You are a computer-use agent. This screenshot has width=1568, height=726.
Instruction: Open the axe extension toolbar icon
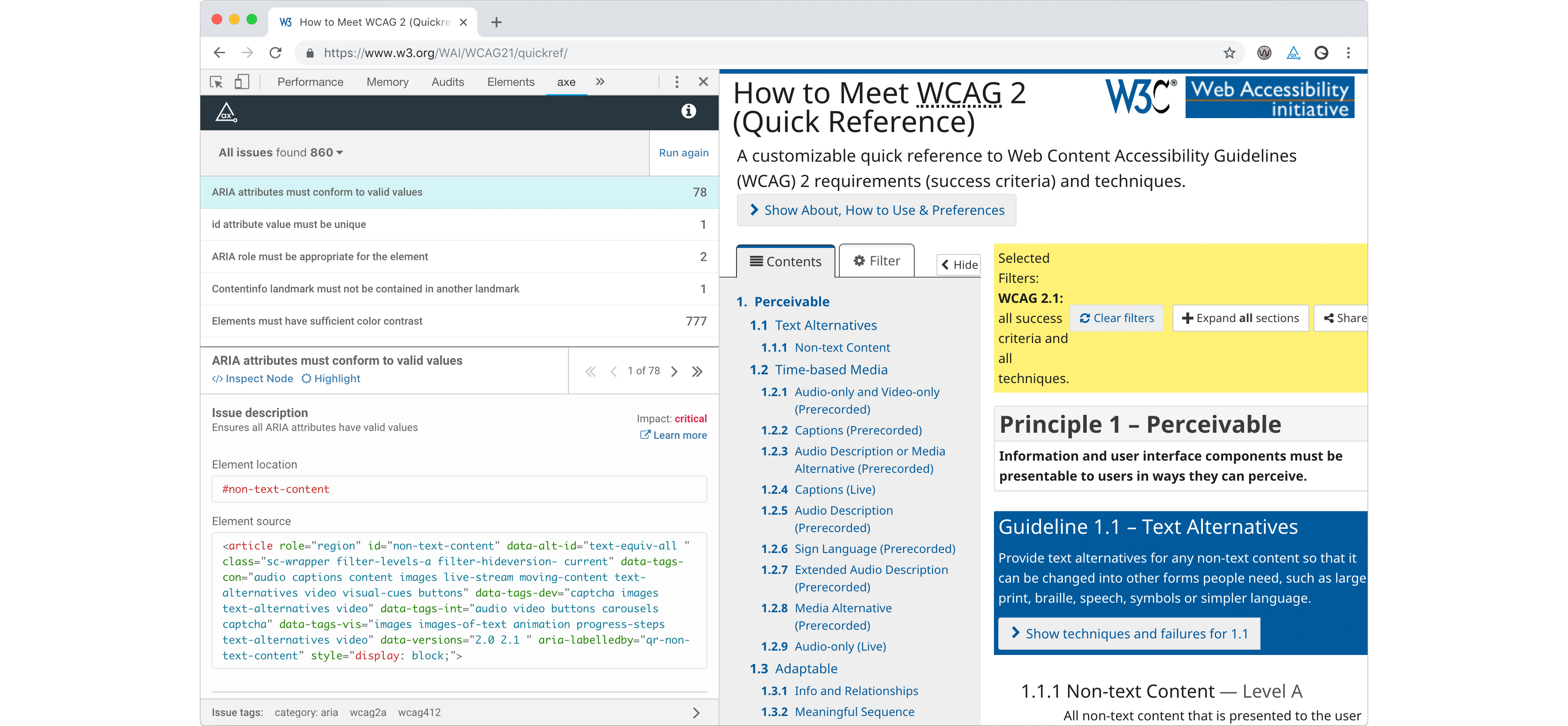pos(1294,53)
